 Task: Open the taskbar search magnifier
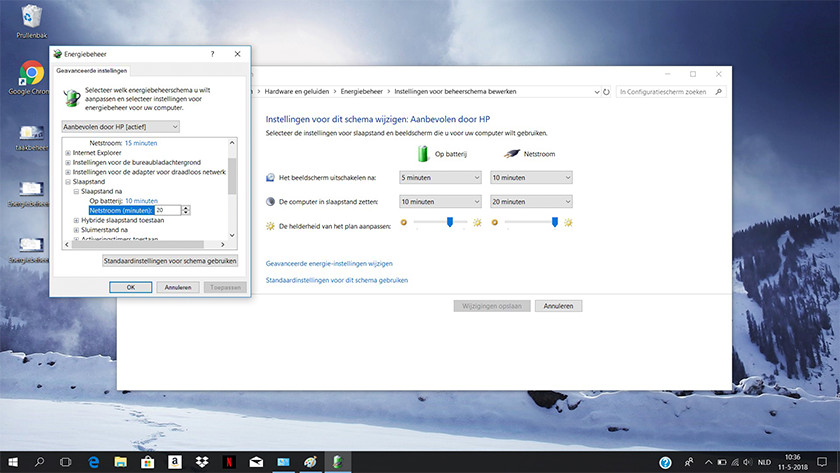39,462
